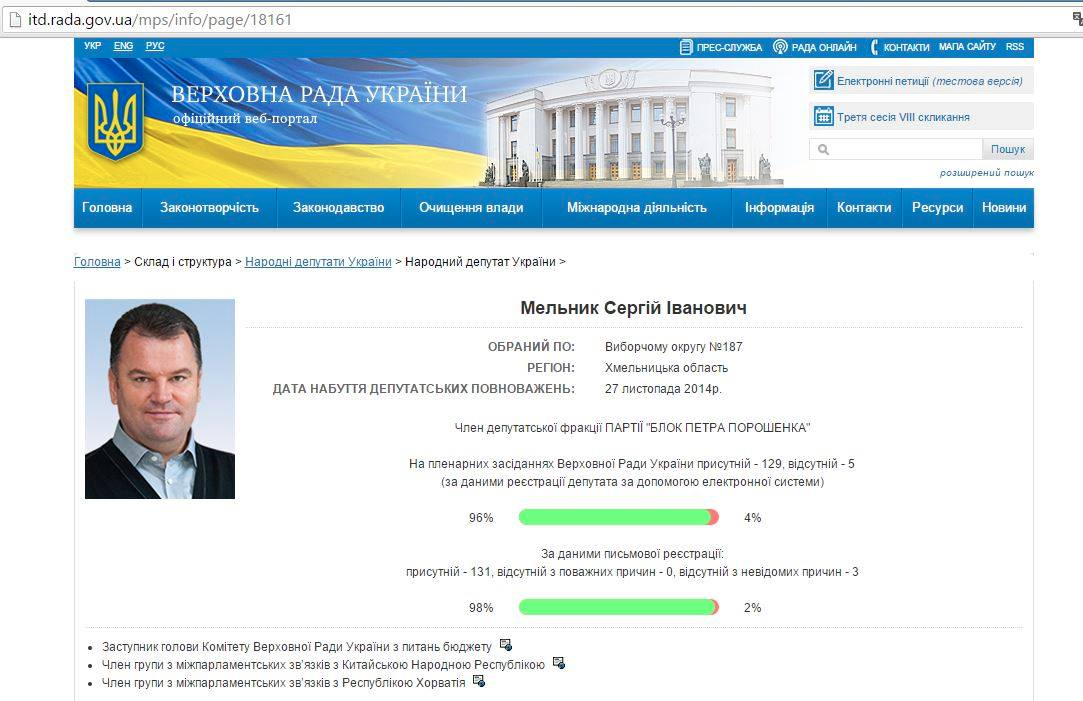
Task: Click the search magnifier icon
Action: click(824, 150)
